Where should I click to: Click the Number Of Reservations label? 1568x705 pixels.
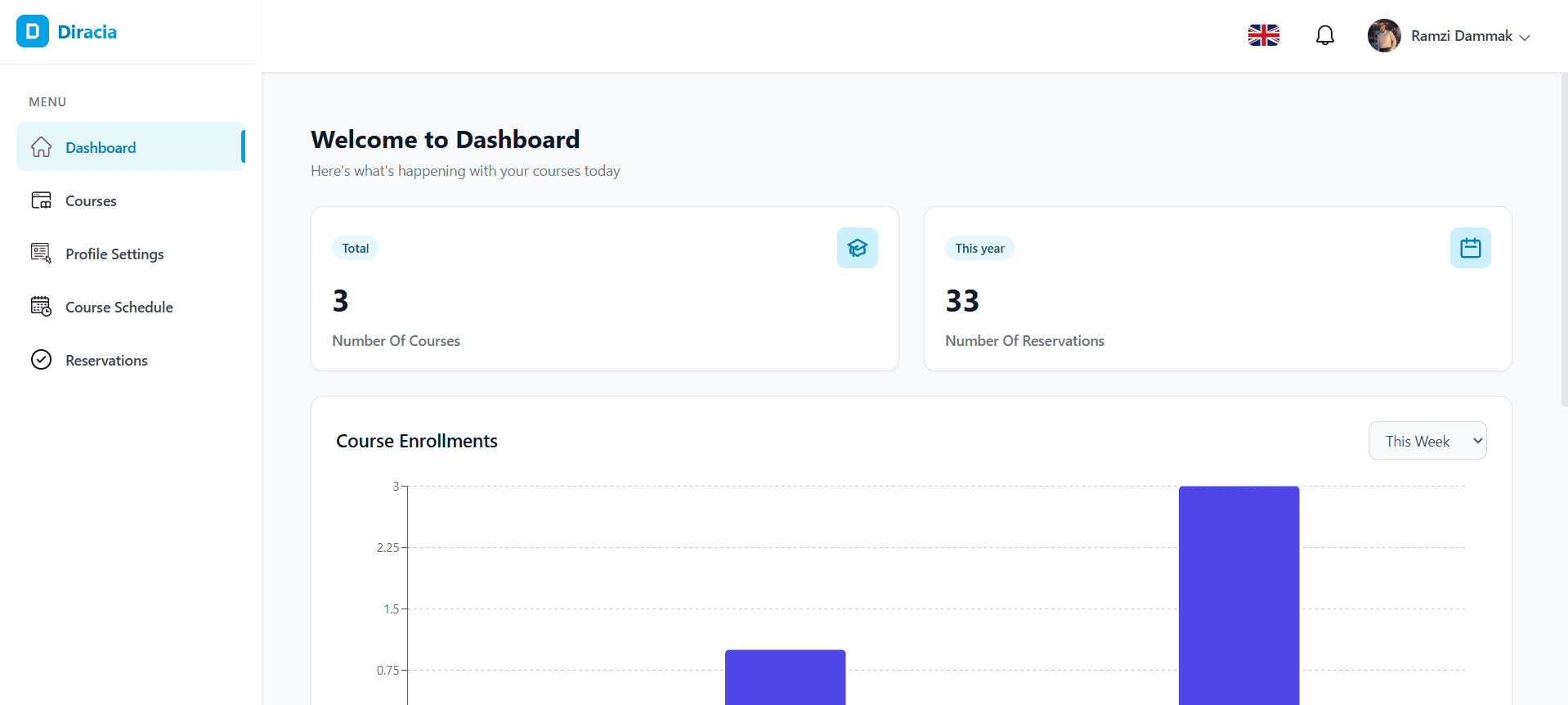pyautogui.click(x=1024, y=341)
